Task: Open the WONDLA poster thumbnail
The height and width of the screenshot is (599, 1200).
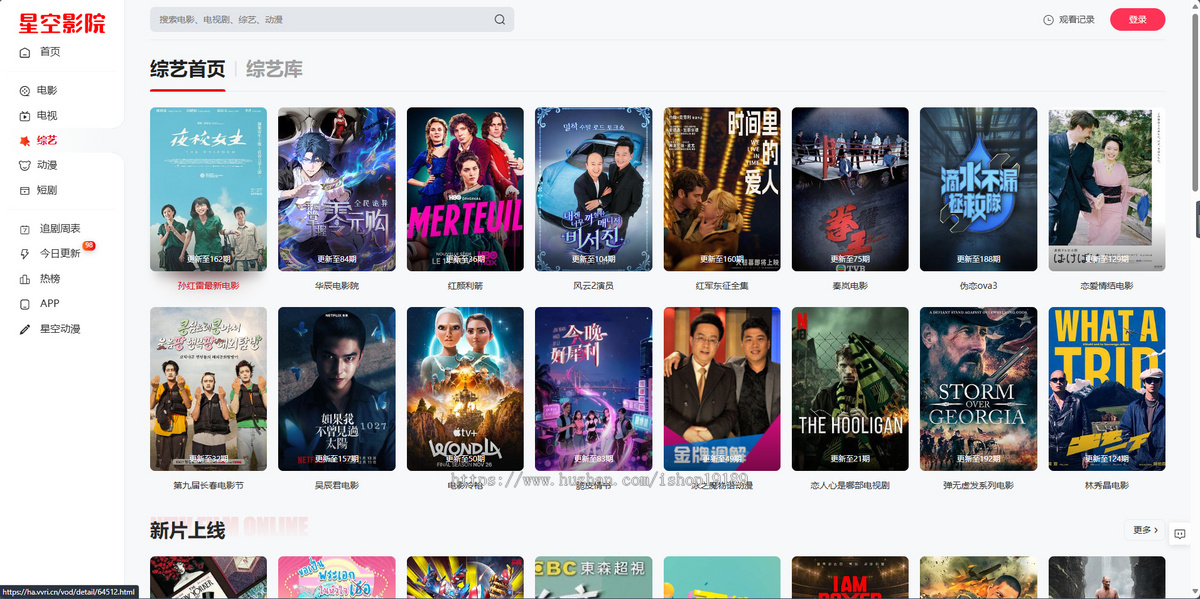Action: click(x=465, y=389)
